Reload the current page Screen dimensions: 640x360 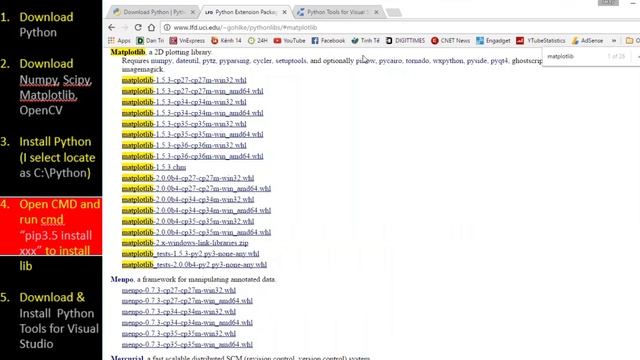coord(138,27)
